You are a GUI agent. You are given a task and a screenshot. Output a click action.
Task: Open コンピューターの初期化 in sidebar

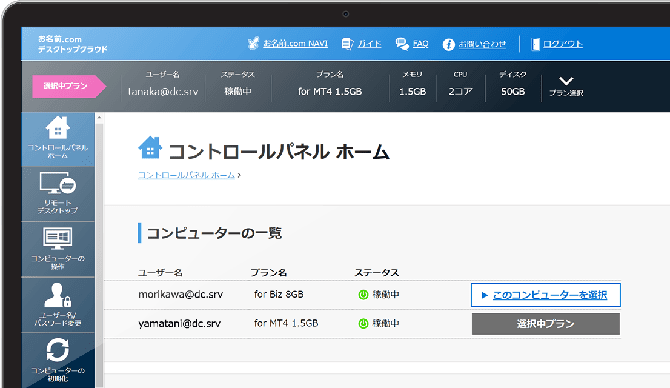point(58,360)
